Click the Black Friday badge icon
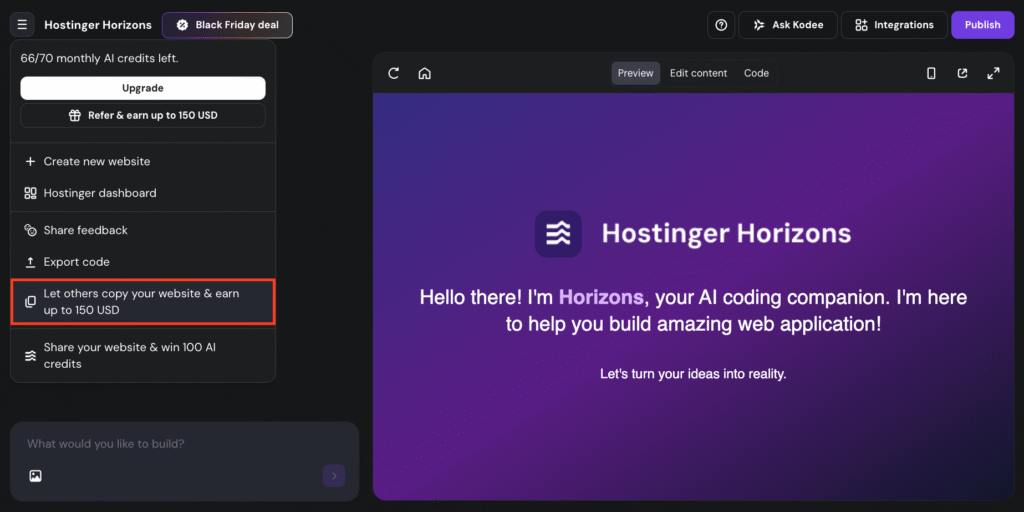The height and width of the screenshot is (512, 1024). (182, 25)
